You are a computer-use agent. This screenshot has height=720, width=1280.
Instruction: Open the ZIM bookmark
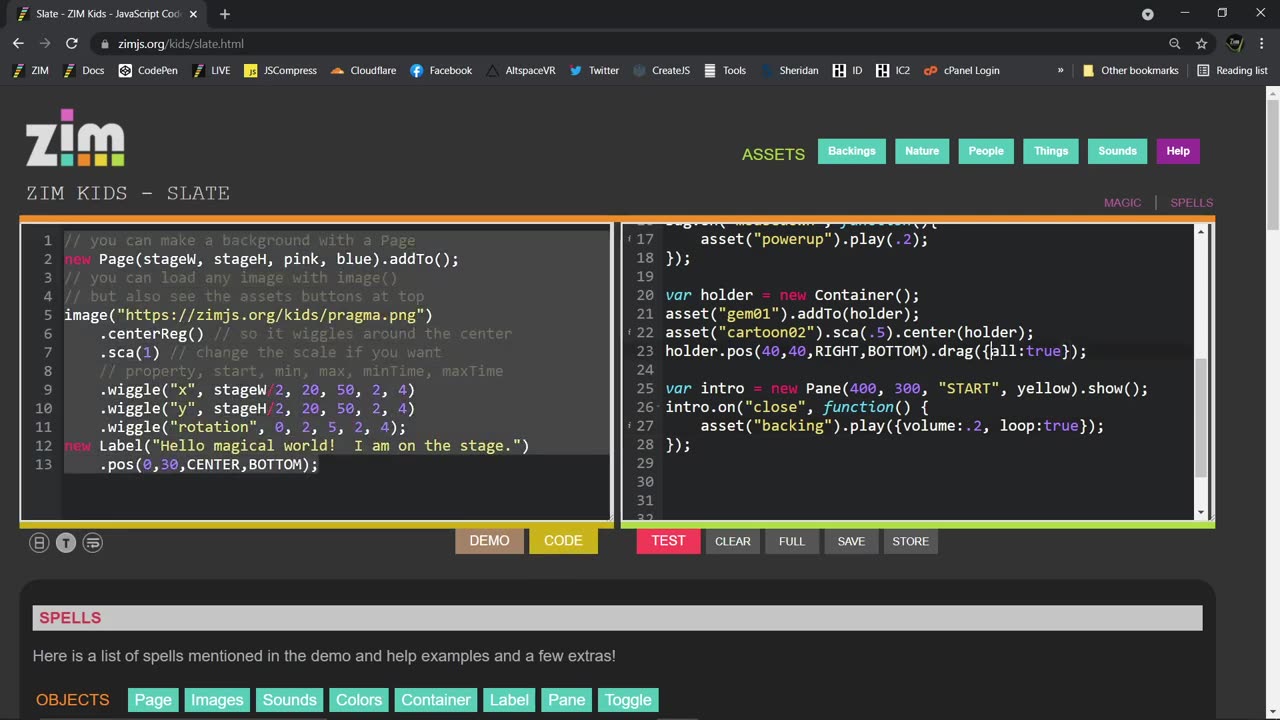click(x=29, y=71)
